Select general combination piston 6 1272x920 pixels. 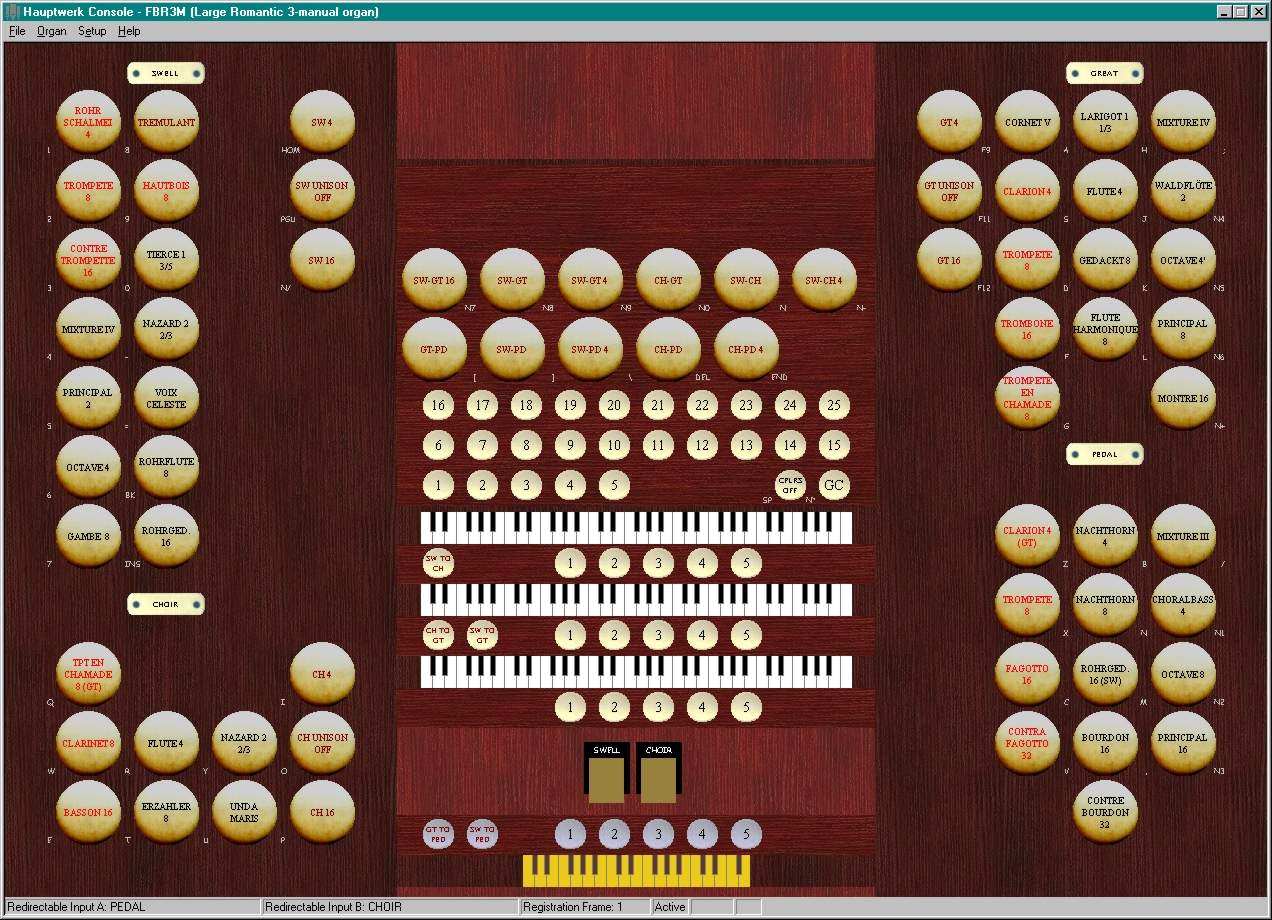click(438, 445)
